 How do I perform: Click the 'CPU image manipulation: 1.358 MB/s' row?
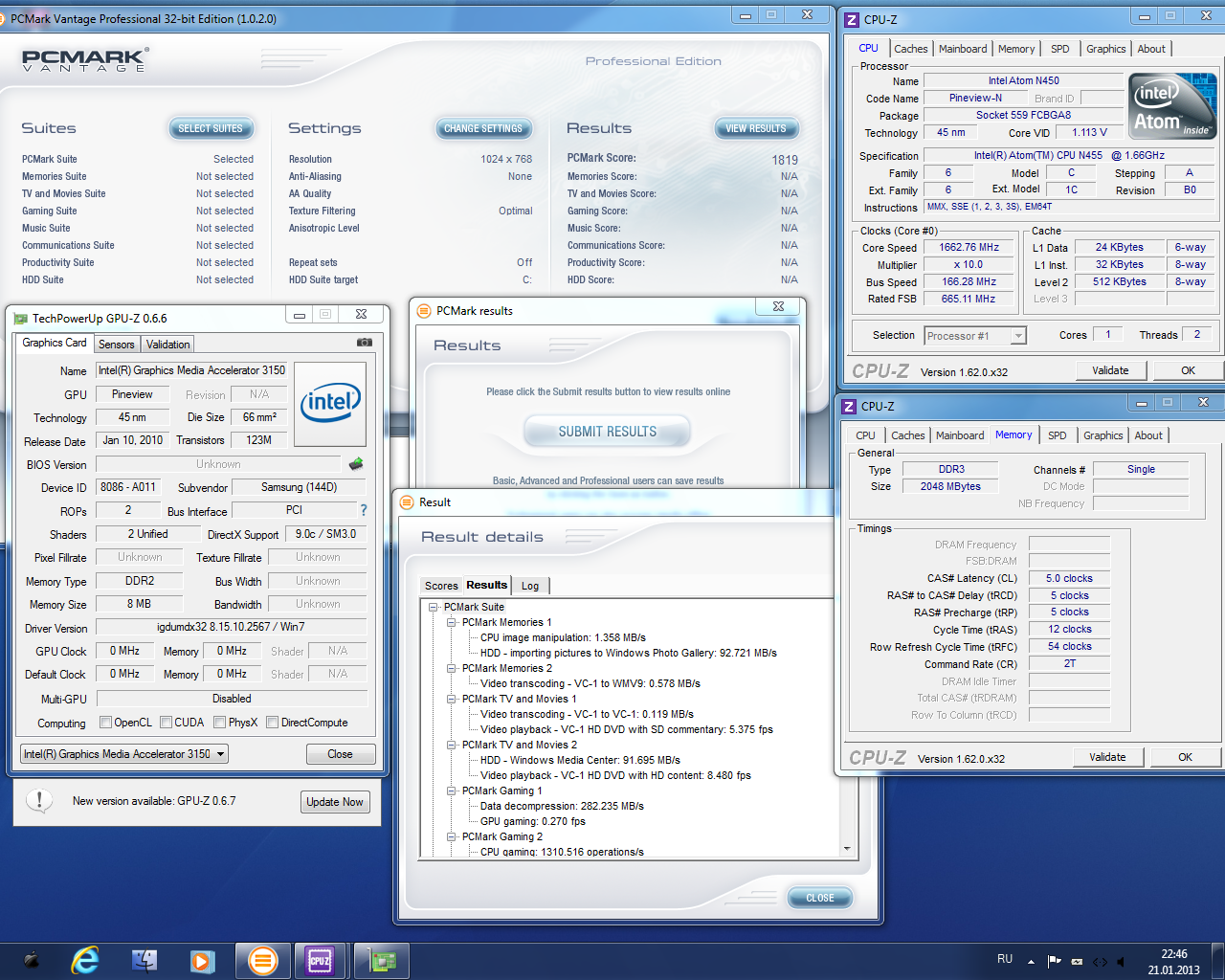(x=563, y=637)
